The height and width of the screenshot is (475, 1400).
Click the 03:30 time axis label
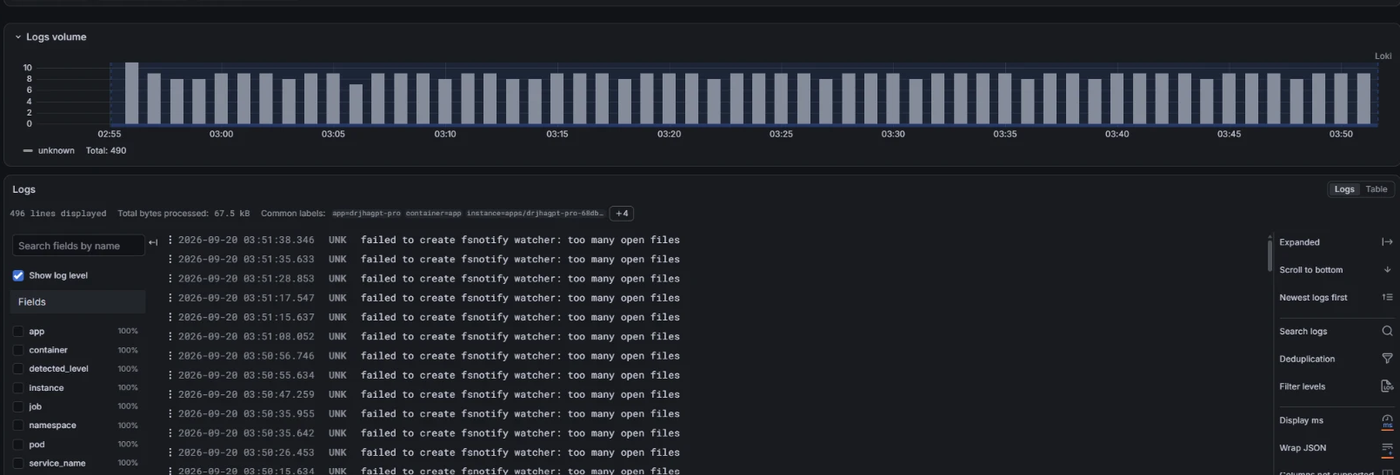[893, 134]
